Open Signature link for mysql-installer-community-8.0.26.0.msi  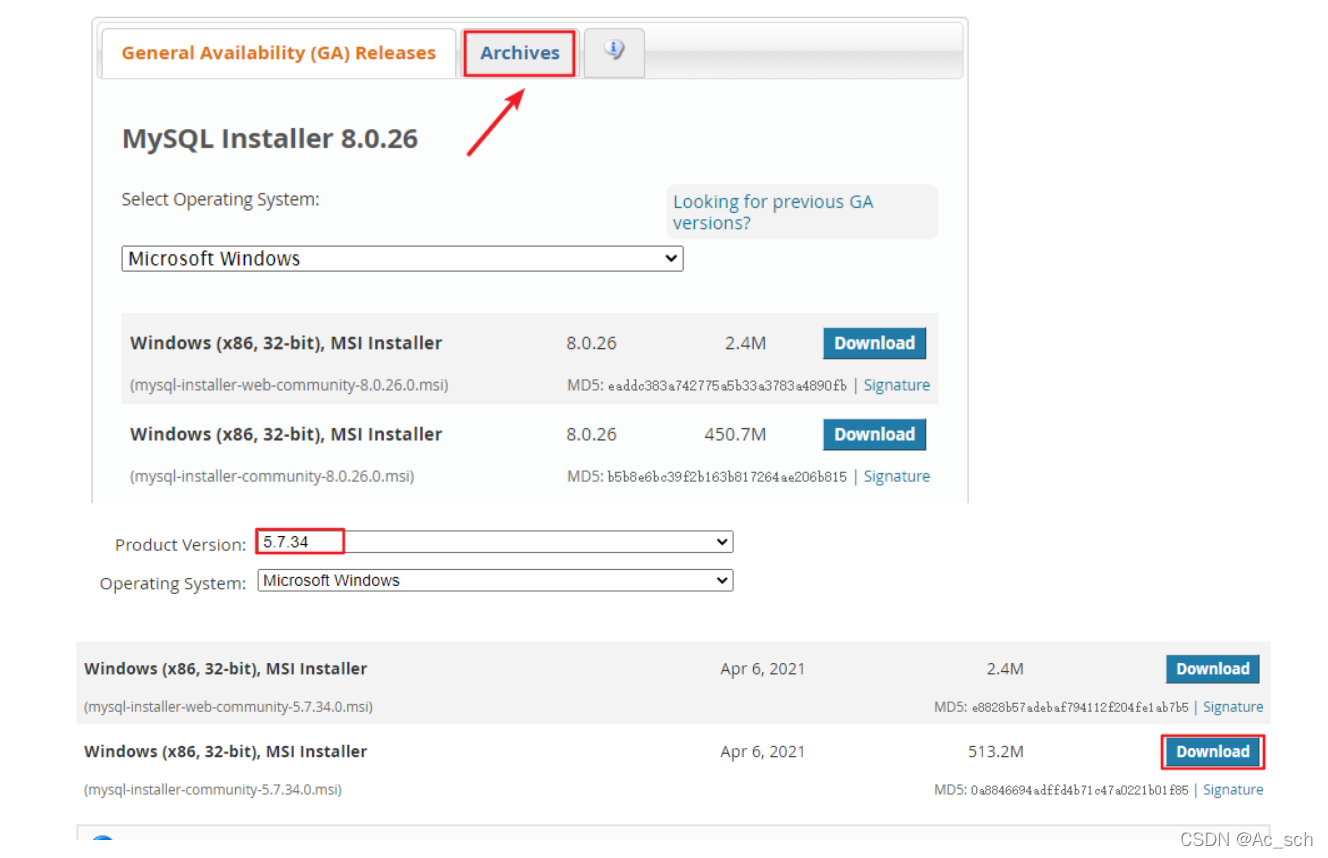897,476
